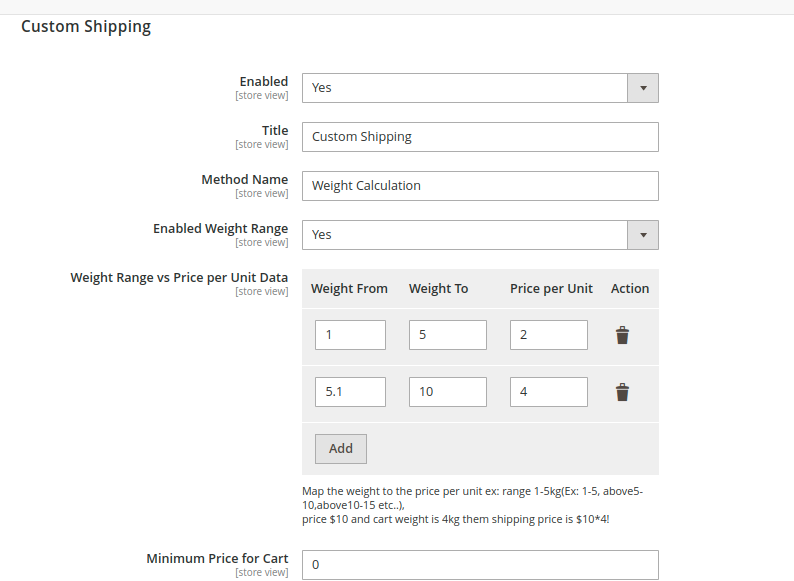
Task: Click the Price per Unit field showing 4
Action: pos(548,392)
